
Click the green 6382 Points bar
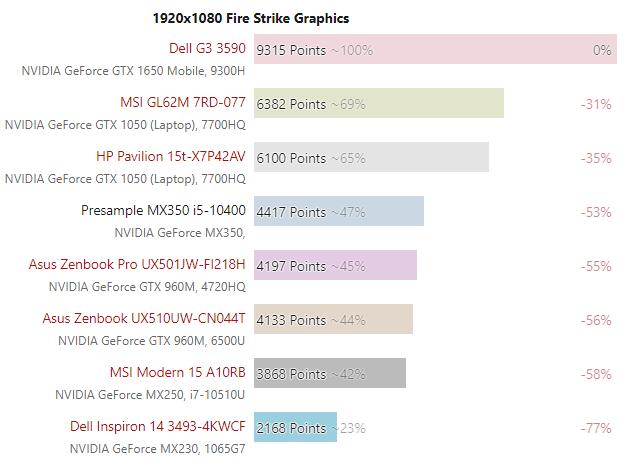(378, 103)
